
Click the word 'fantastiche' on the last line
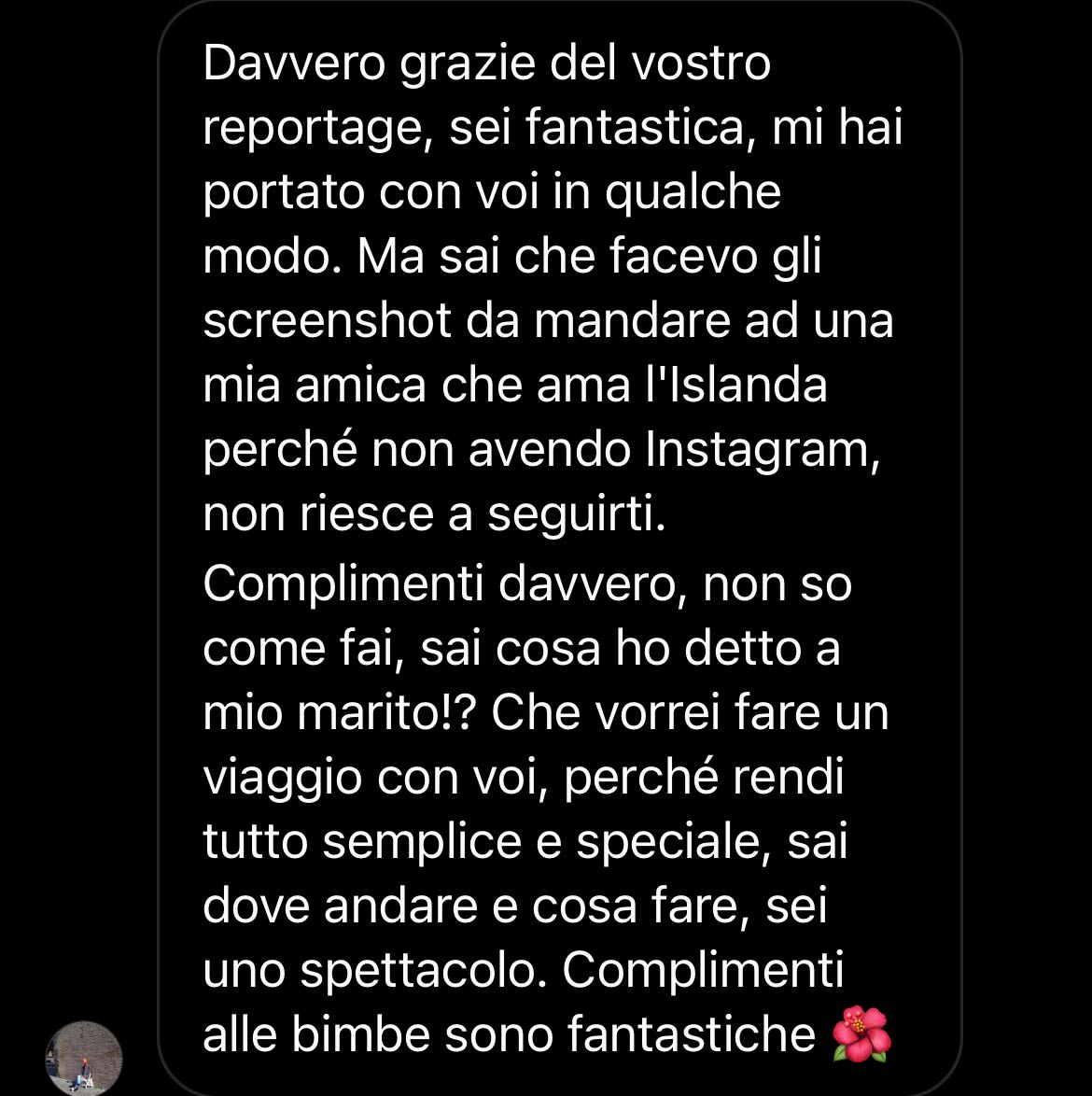point(691,1033)
